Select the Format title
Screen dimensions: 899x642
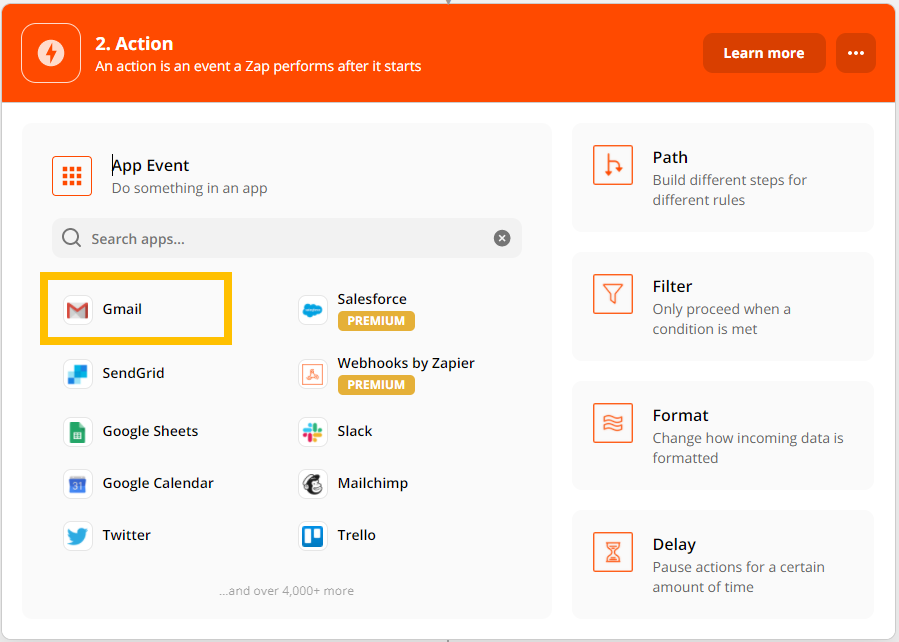[x=681, y=416]
